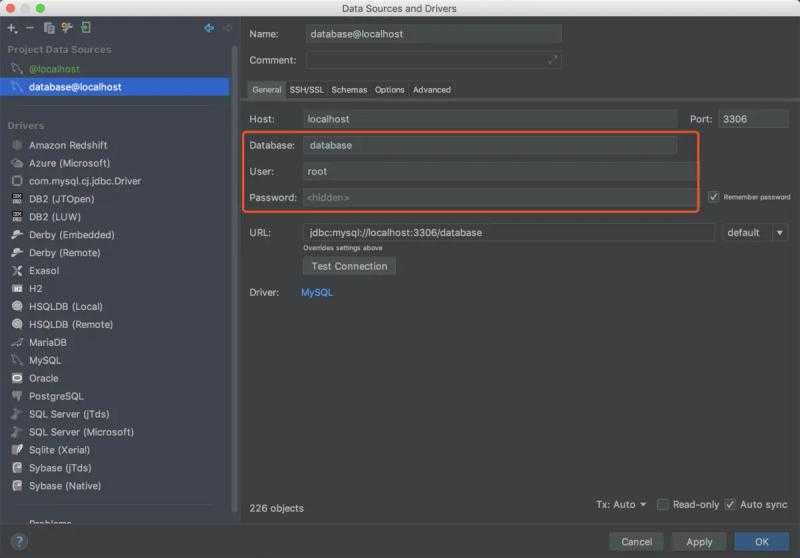Click the Port field showing 3306

[753, 119]
